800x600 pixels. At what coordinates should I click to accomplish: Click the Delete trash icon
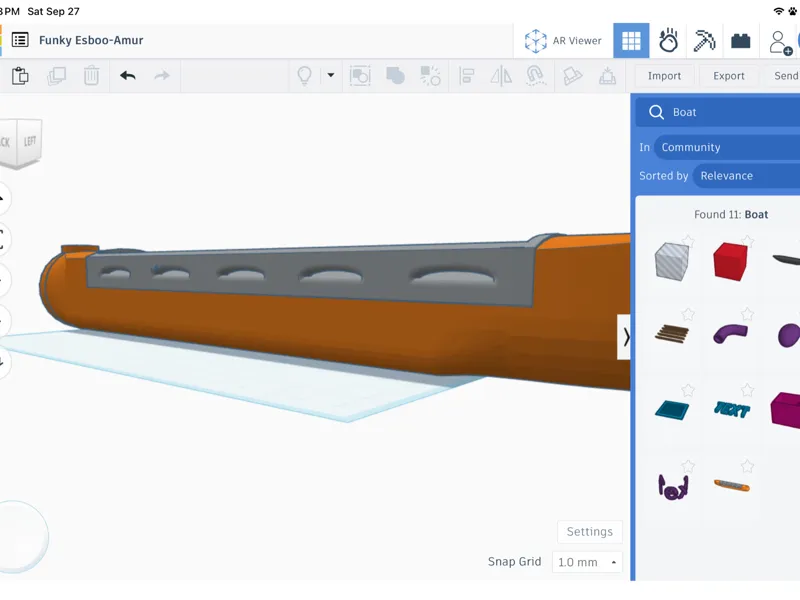pyautogui.click(x=91, y=76)
